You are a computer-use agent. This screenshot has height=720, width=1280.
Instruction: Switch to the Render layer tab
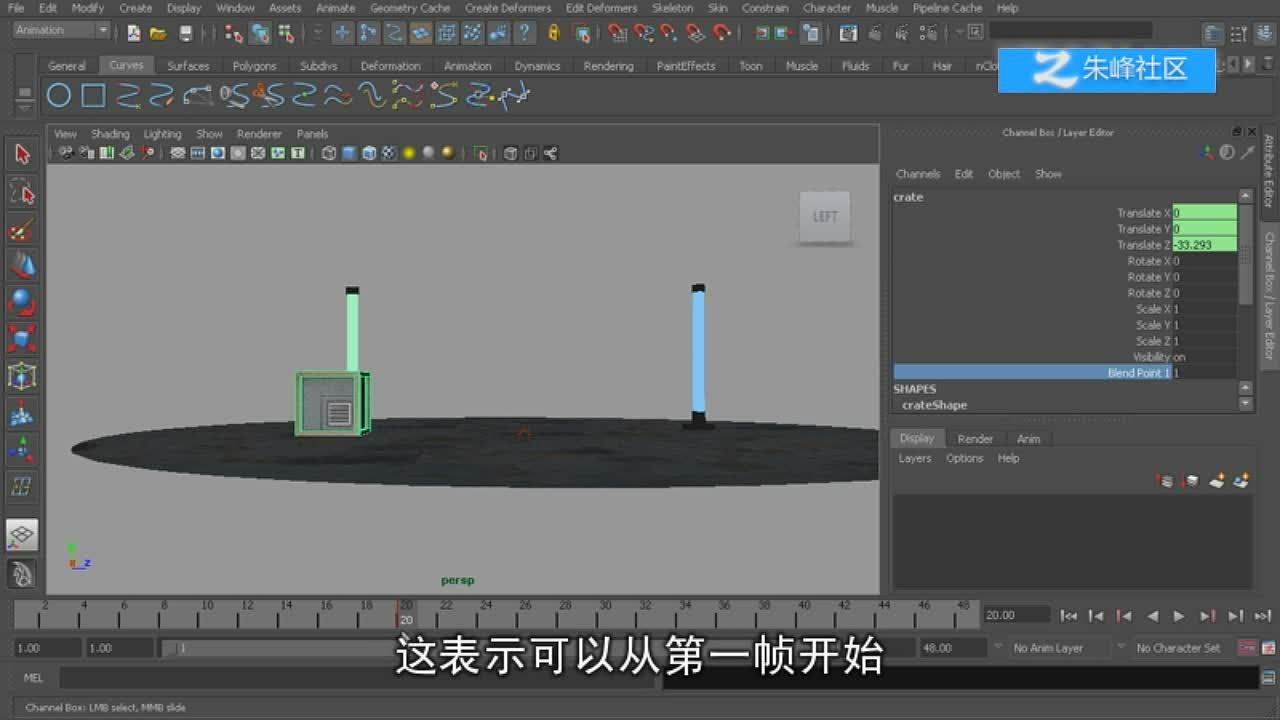pos(975,439)
